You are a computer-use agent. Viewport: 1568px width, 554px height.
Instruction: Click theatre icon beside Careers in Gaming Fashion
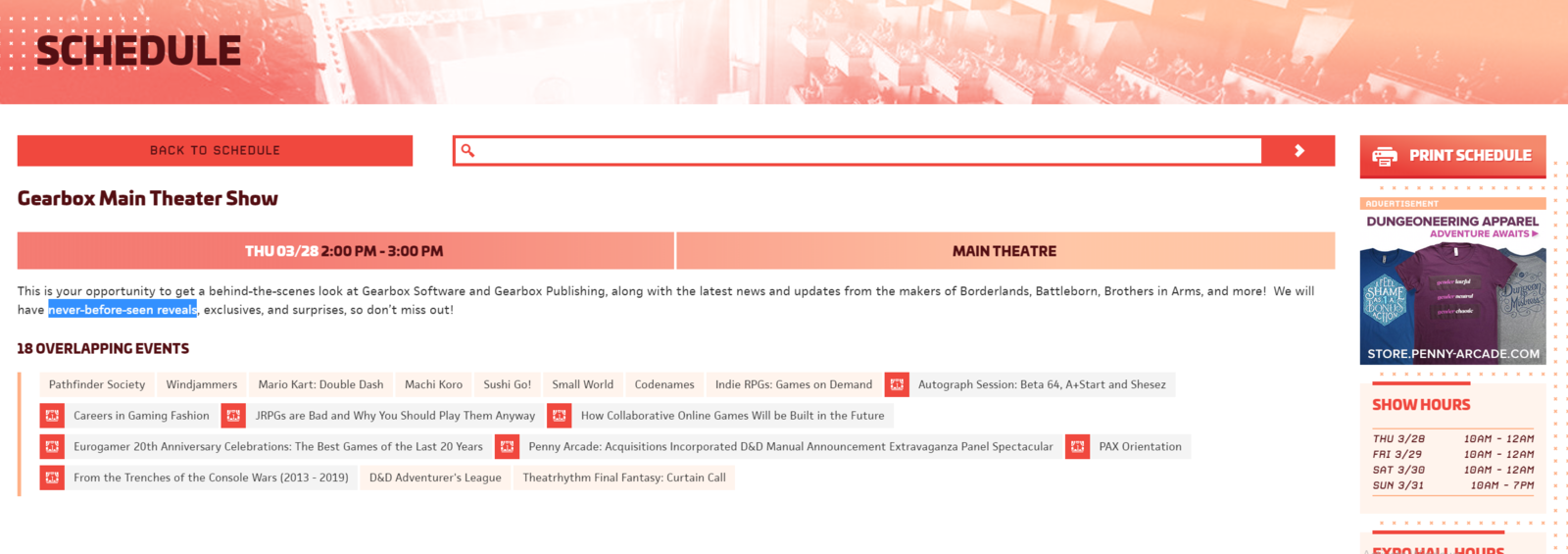click(x=52, y=416)
